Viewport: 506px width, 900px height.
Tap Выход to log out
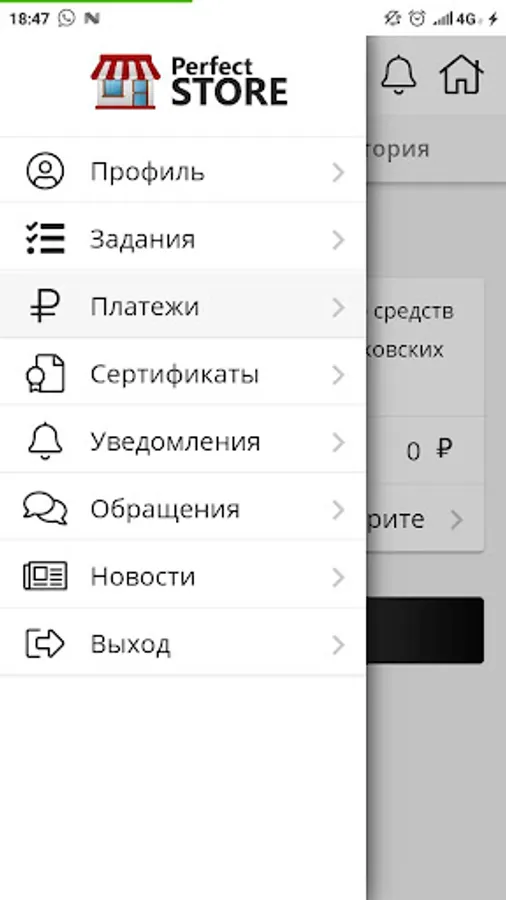[x=182, y=643]
